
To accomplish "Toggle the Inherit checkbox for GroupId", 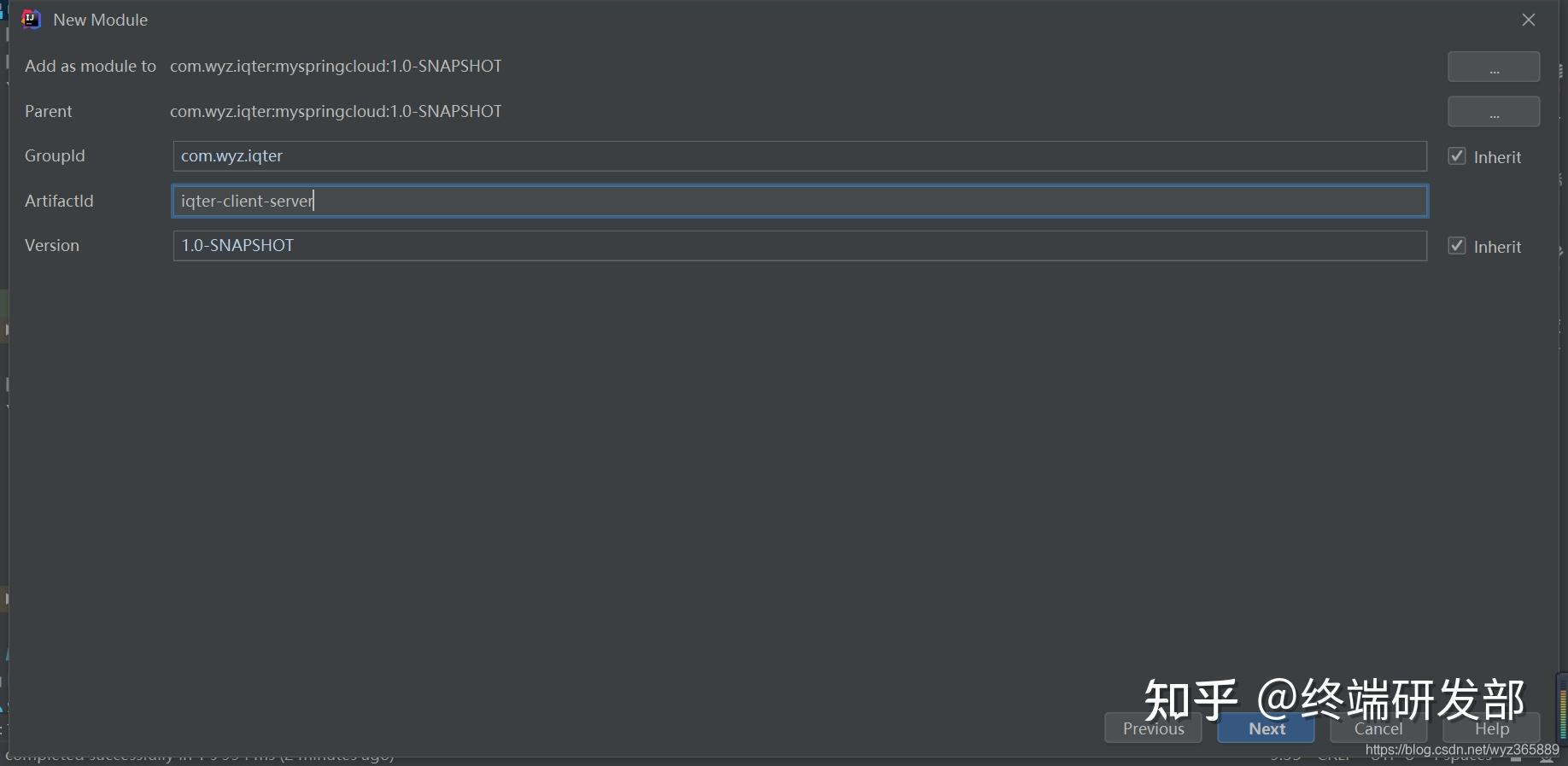I will 1457,156.
